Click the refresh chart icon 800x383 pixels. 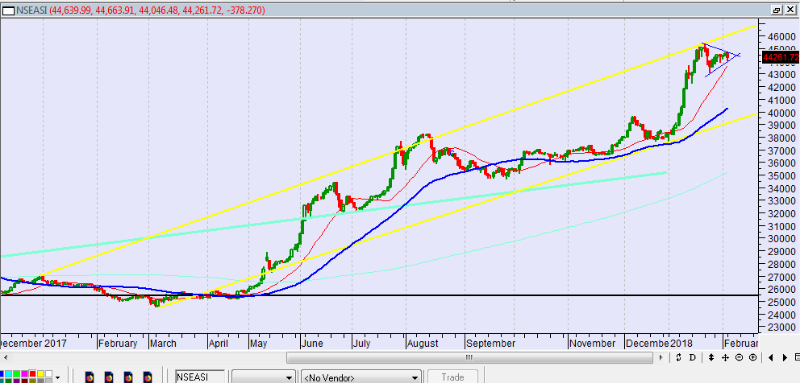pyautogui.click(x=678, y=358)
